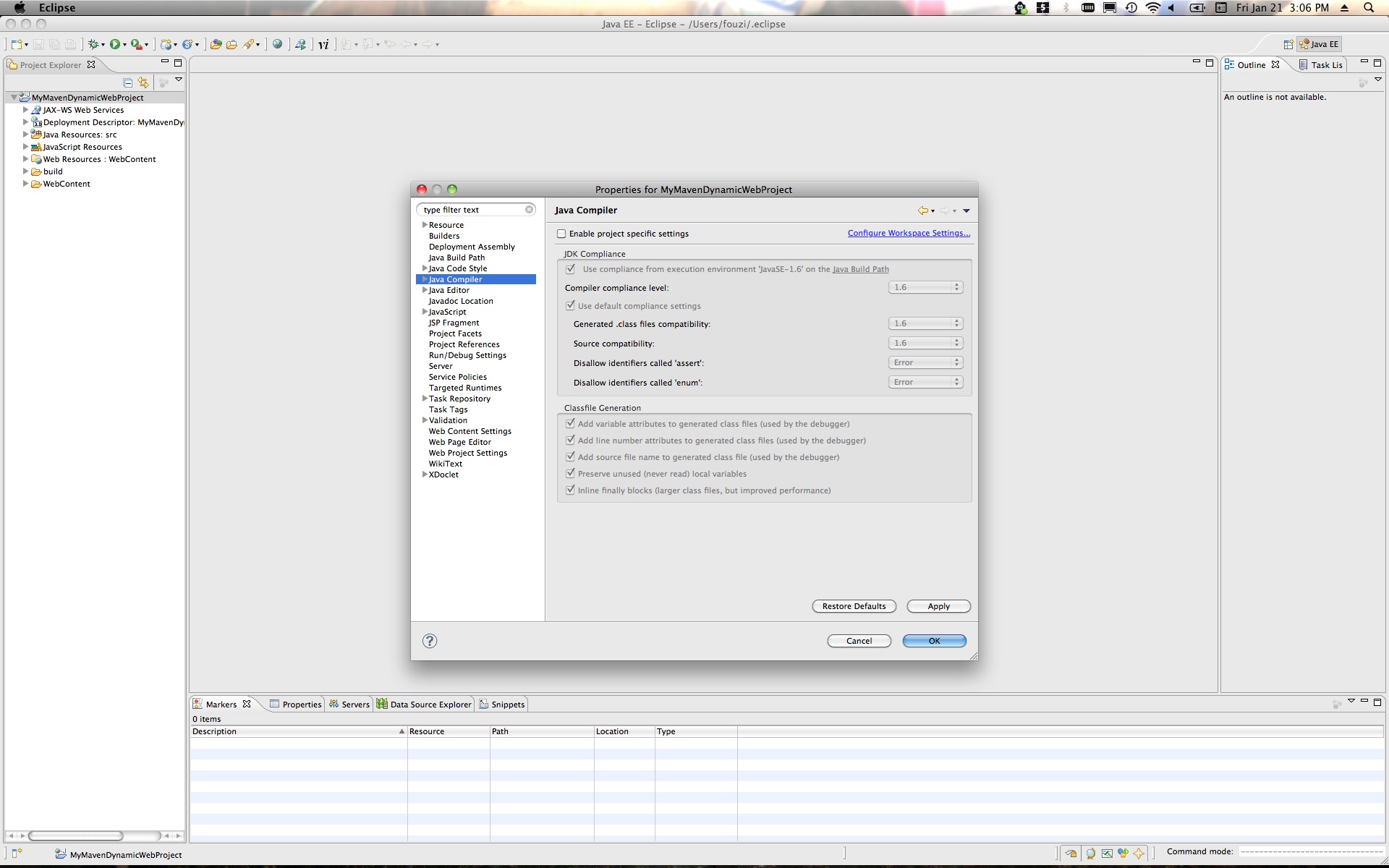Open Disallow identifiers called 'assert' dropdown
Screen dimensions: 1389x868
coord(925,362)
